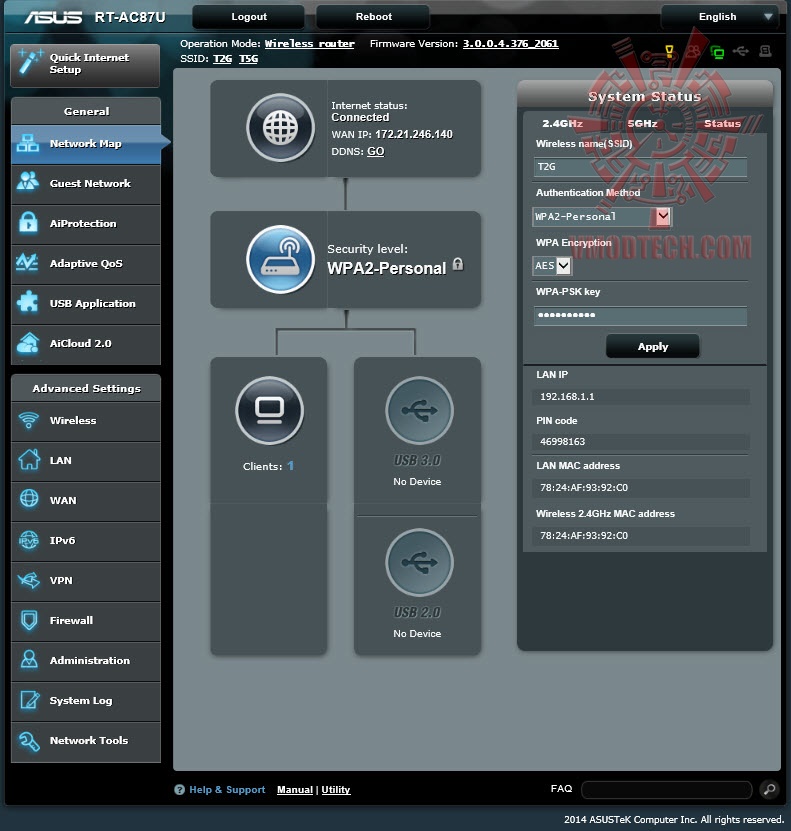Open IPv6 settings
791x831 pixels.
point(86,541)
